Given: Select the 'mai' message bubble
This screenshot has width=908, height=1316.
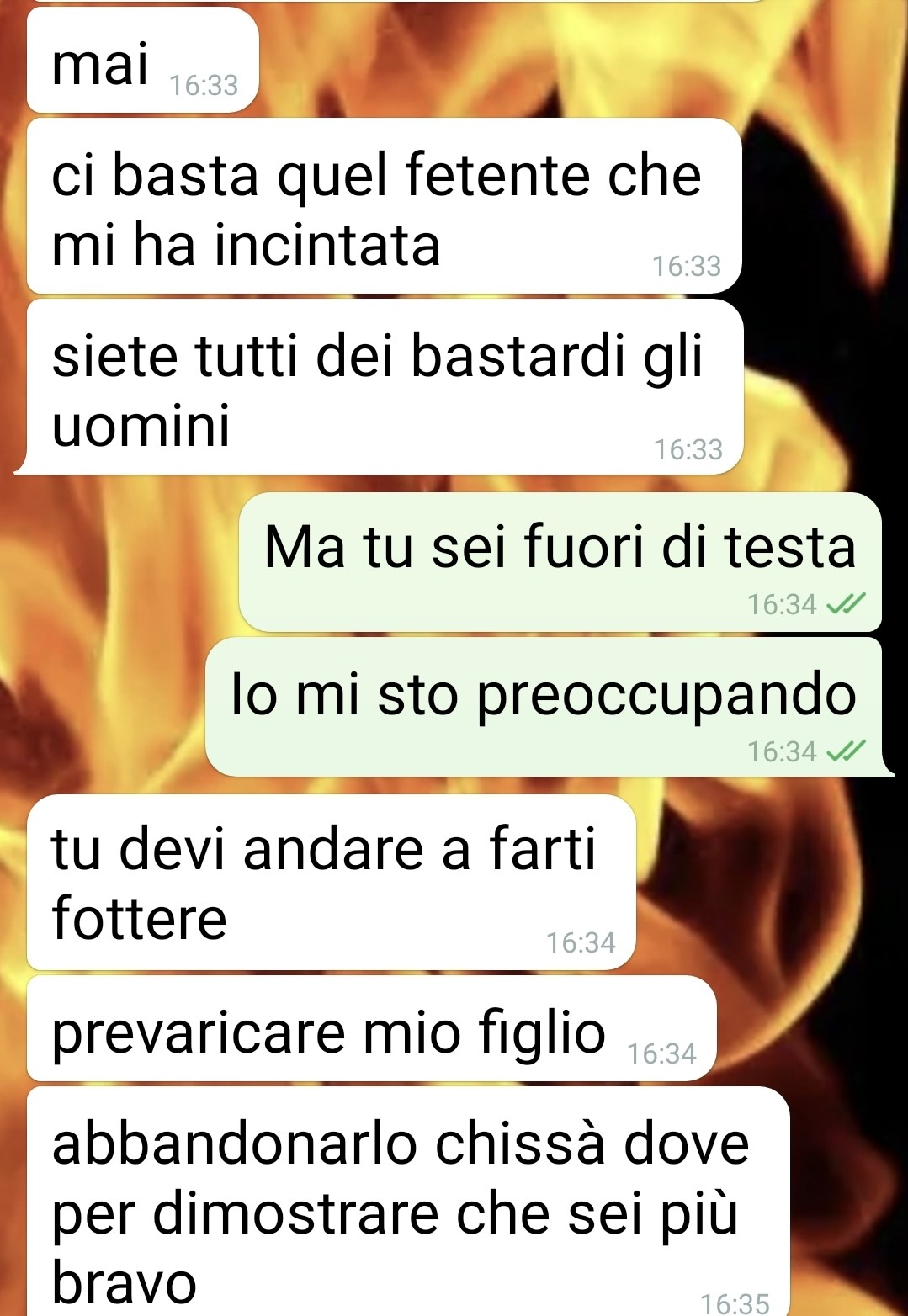Looking at the screenshot, I should click(x=142, y=60).
